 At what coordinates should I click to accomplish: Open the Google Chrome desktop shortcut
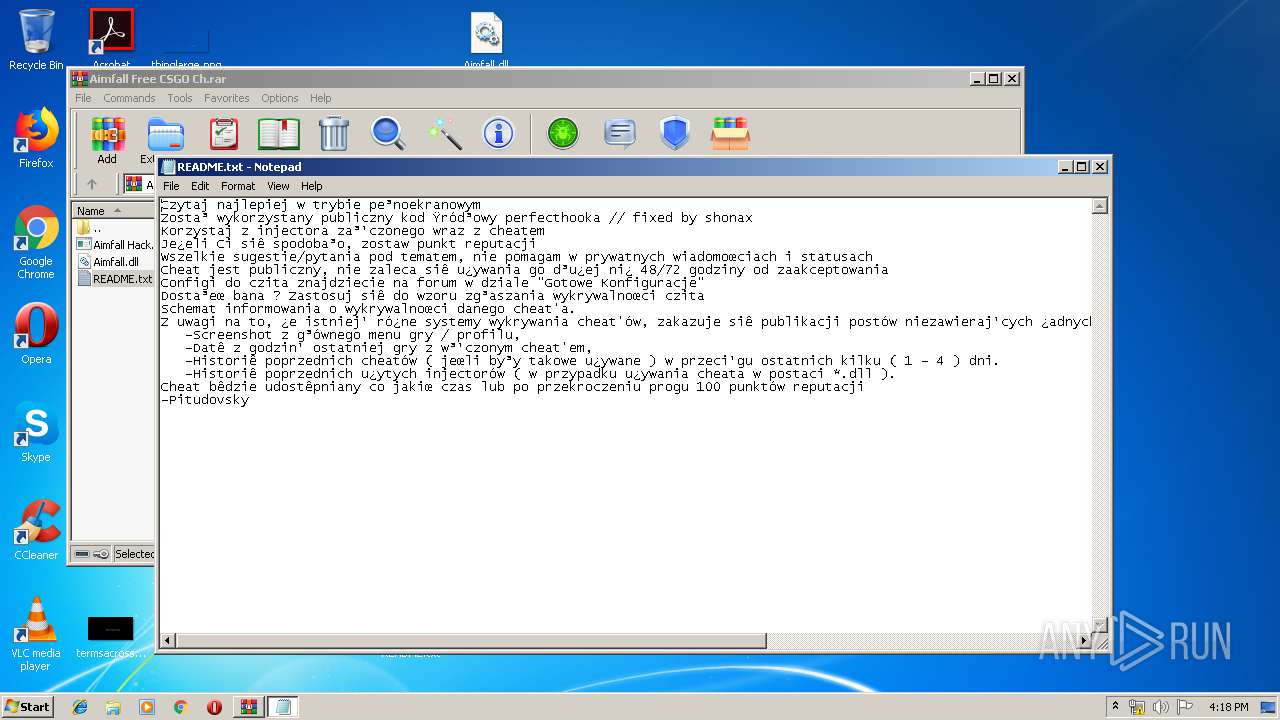(36, 243)
